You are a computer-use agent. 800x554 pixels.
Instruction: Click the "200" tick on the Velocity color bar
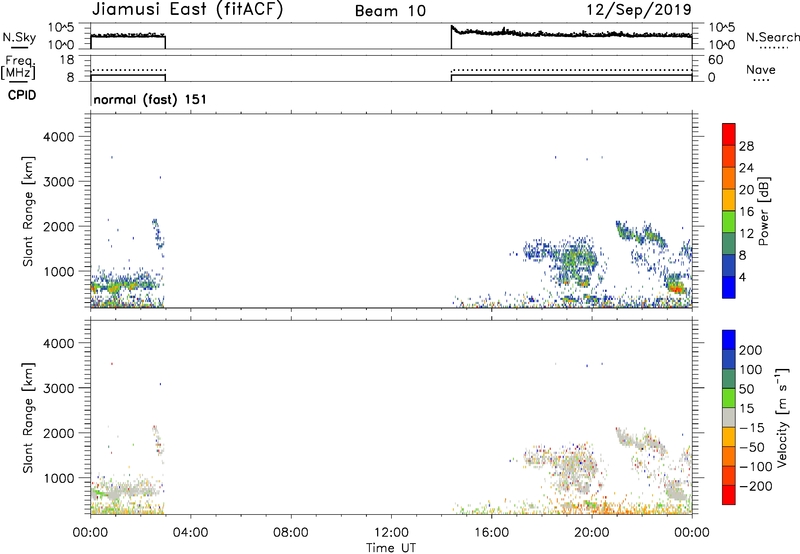751,350
